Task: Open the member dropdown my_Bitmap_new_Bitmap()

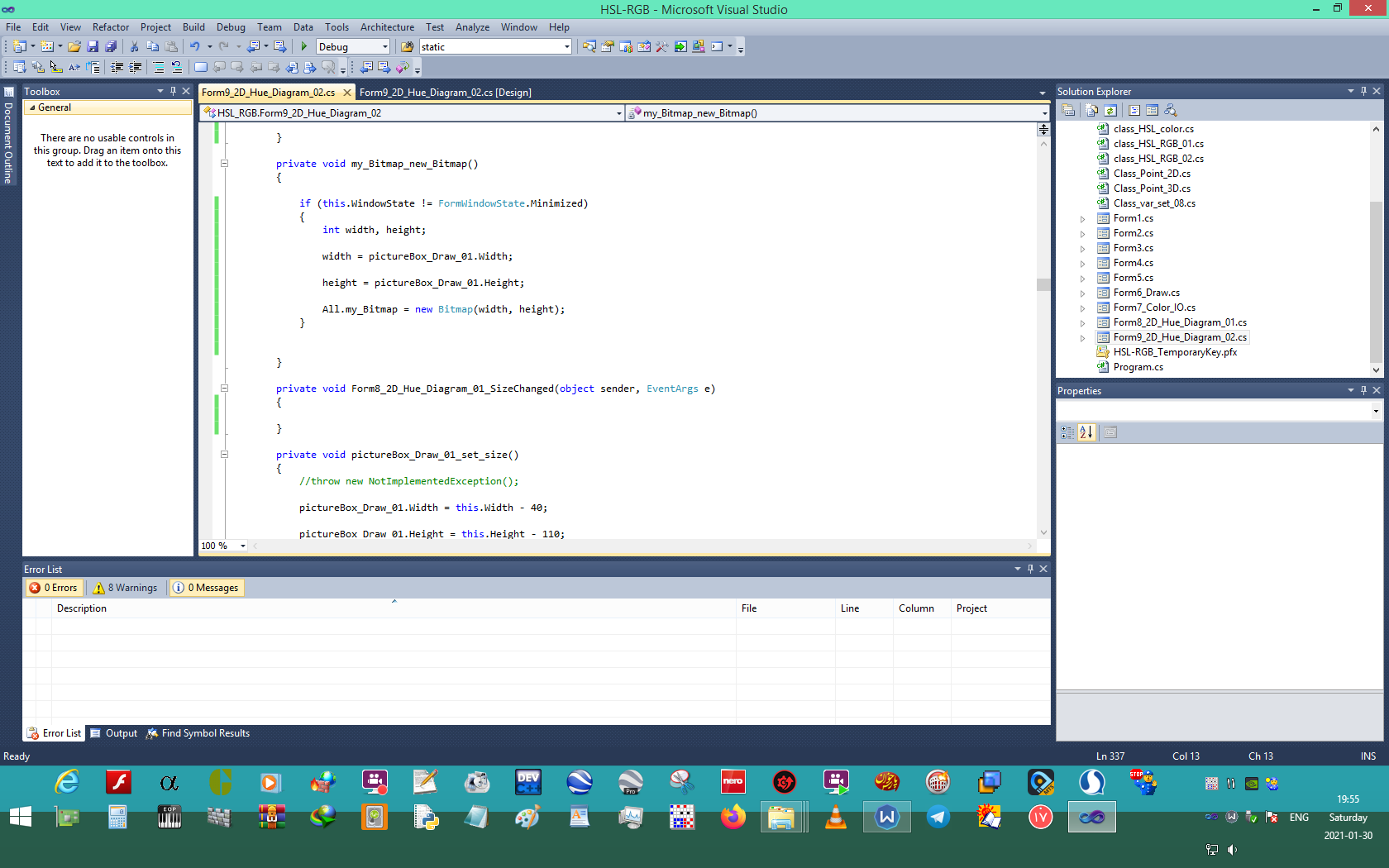Action: click(1044, 113)
